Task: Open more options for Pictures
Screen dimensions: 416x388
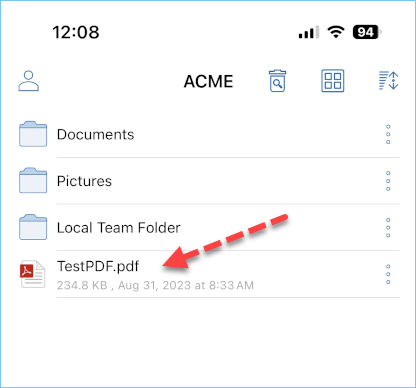Action: (388, 181)
